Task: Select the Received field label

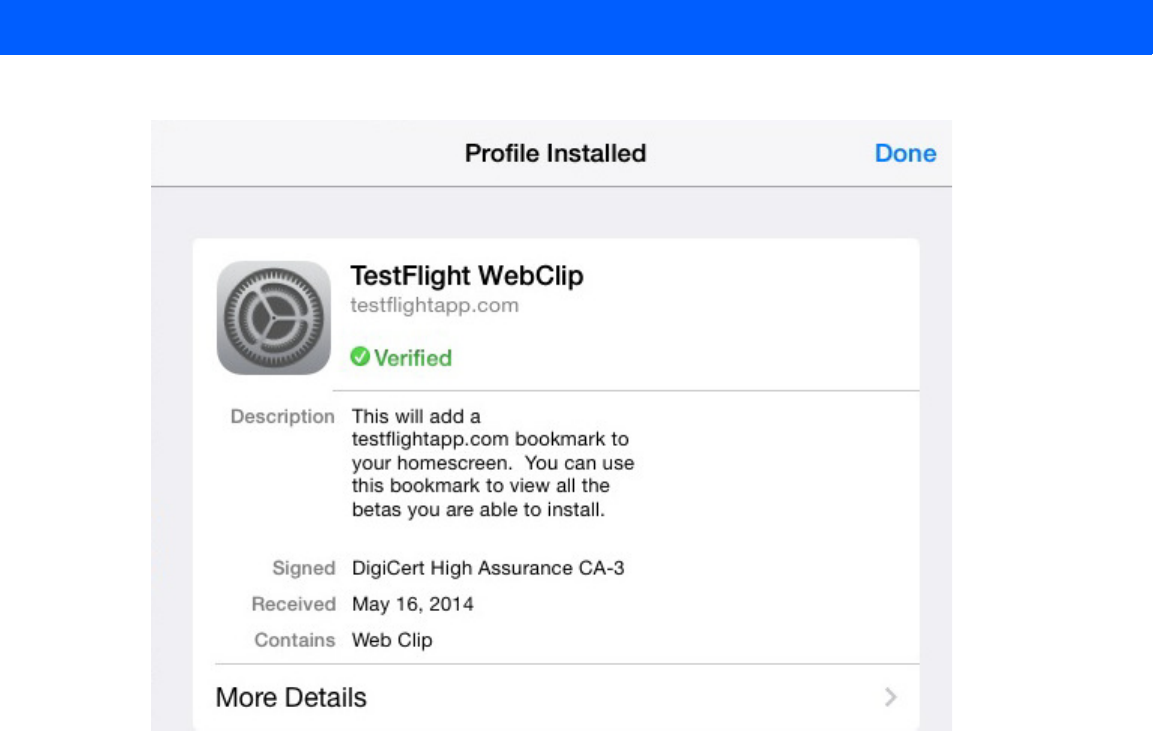Action: click(x=293, y=604)
